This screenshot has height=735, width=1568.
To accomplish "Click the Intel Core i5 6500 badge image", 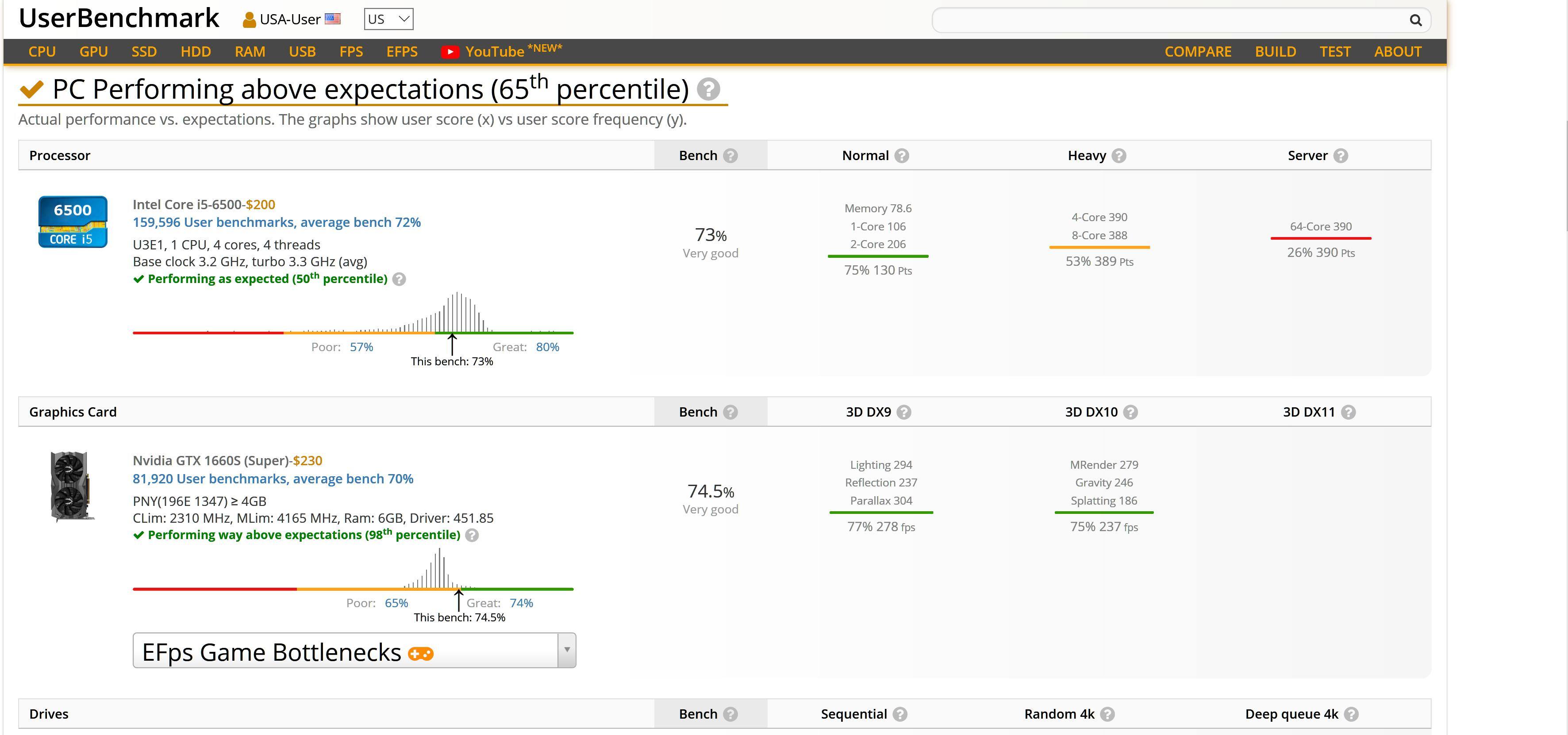I will pos(73,222).
